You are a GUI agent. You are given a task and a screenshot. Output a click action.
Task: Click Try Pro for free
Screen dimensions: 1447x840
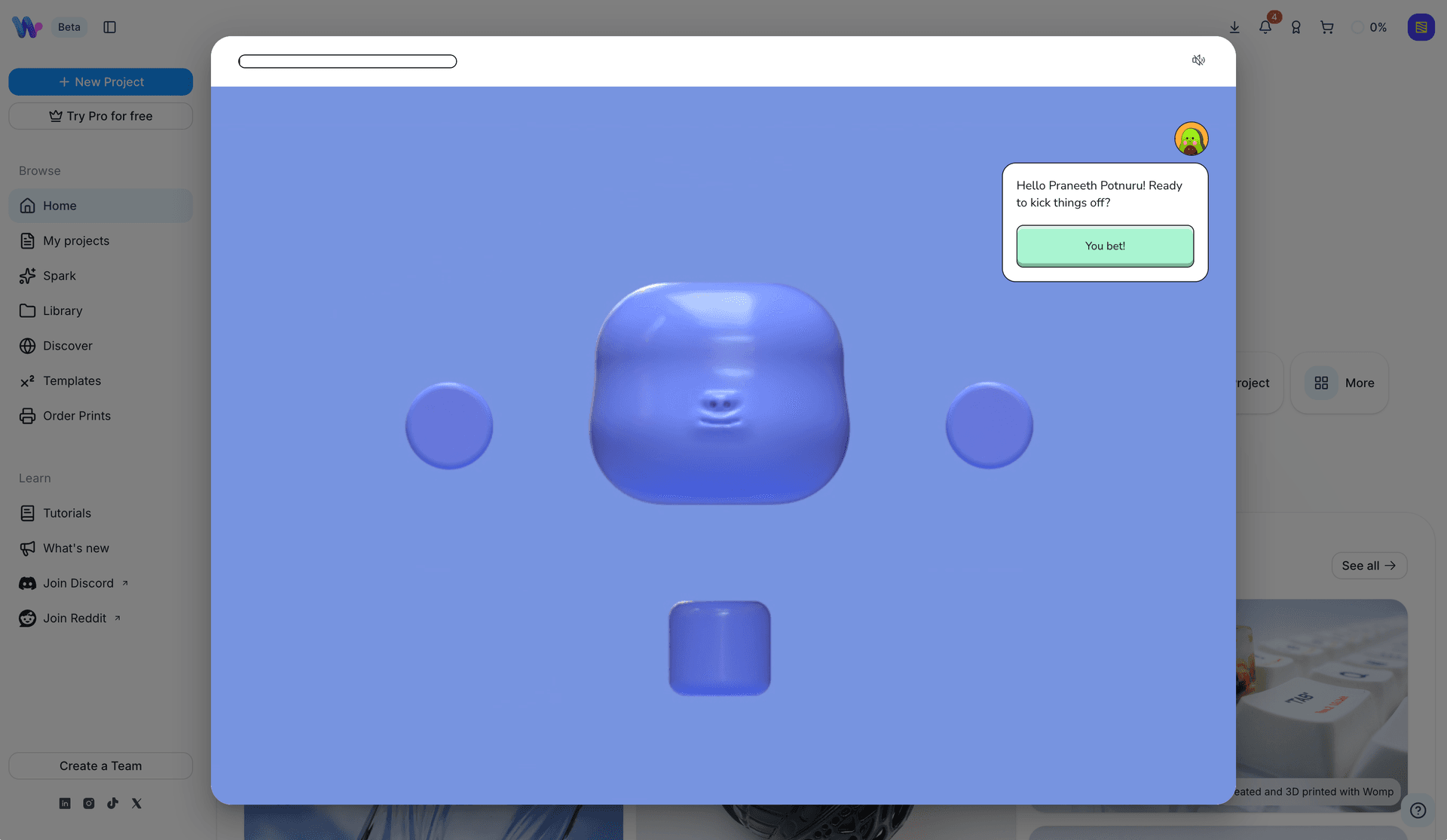click(x=100, y=116)
